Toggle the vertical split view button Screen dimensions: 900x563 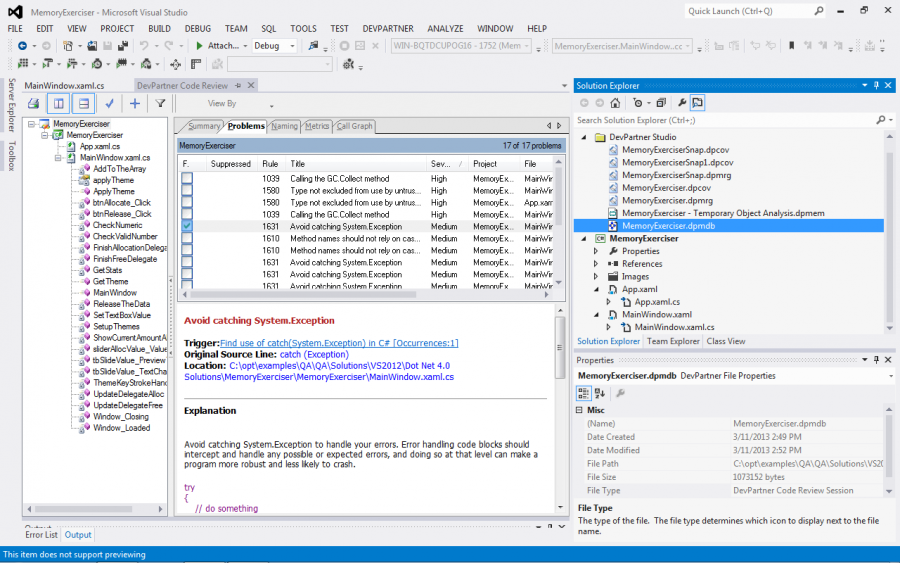59,104
